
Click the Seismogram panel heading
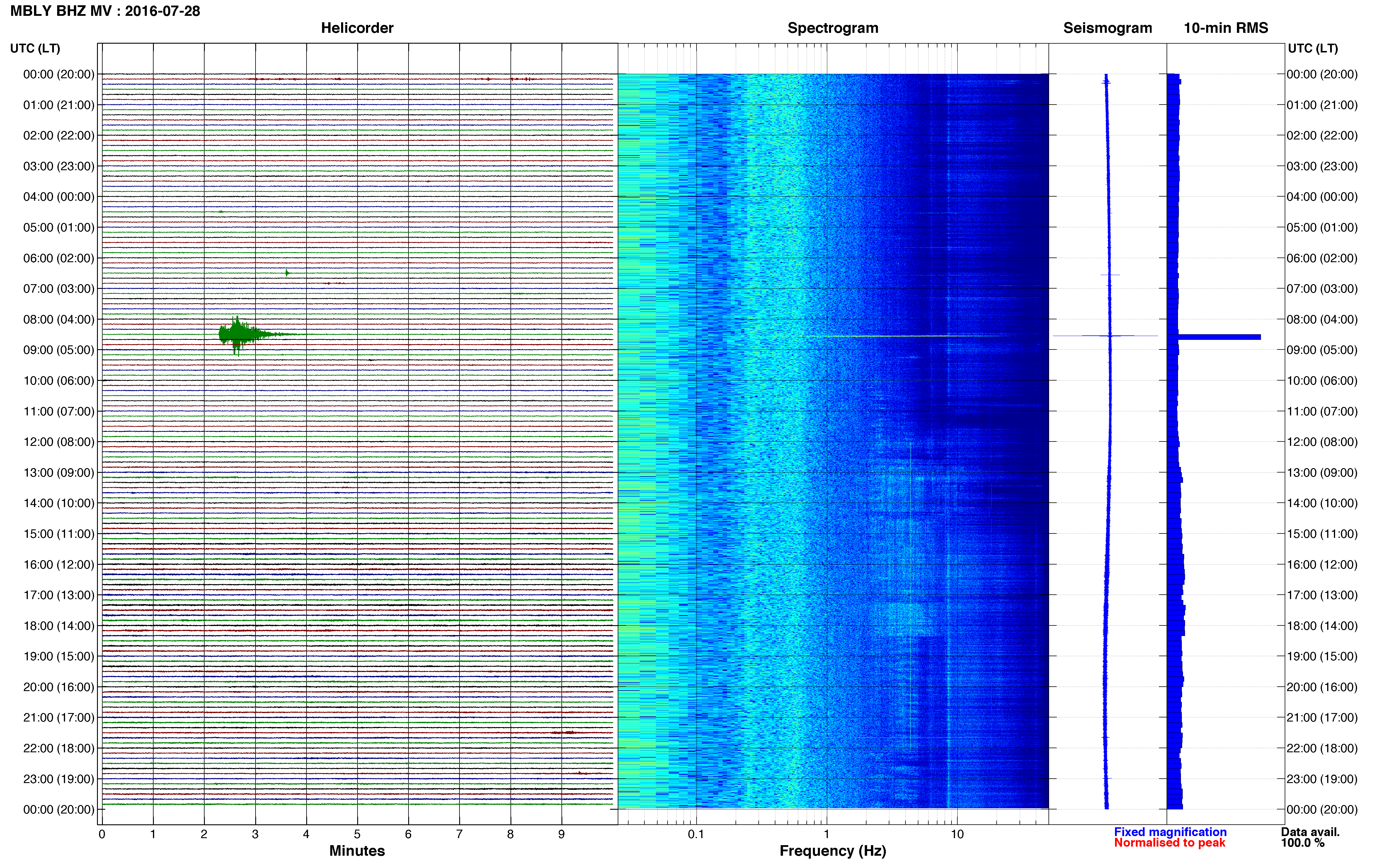[1108, 28]
